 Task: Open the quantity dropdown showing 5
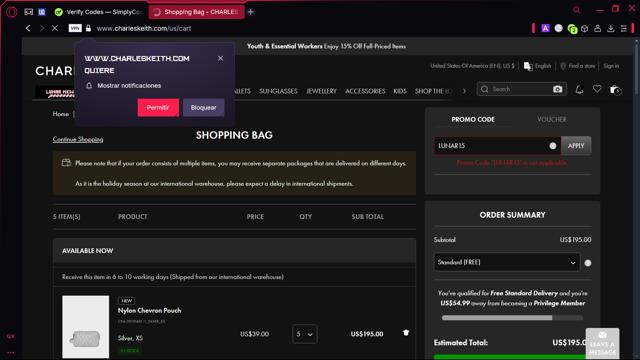[x=304, y=334]
